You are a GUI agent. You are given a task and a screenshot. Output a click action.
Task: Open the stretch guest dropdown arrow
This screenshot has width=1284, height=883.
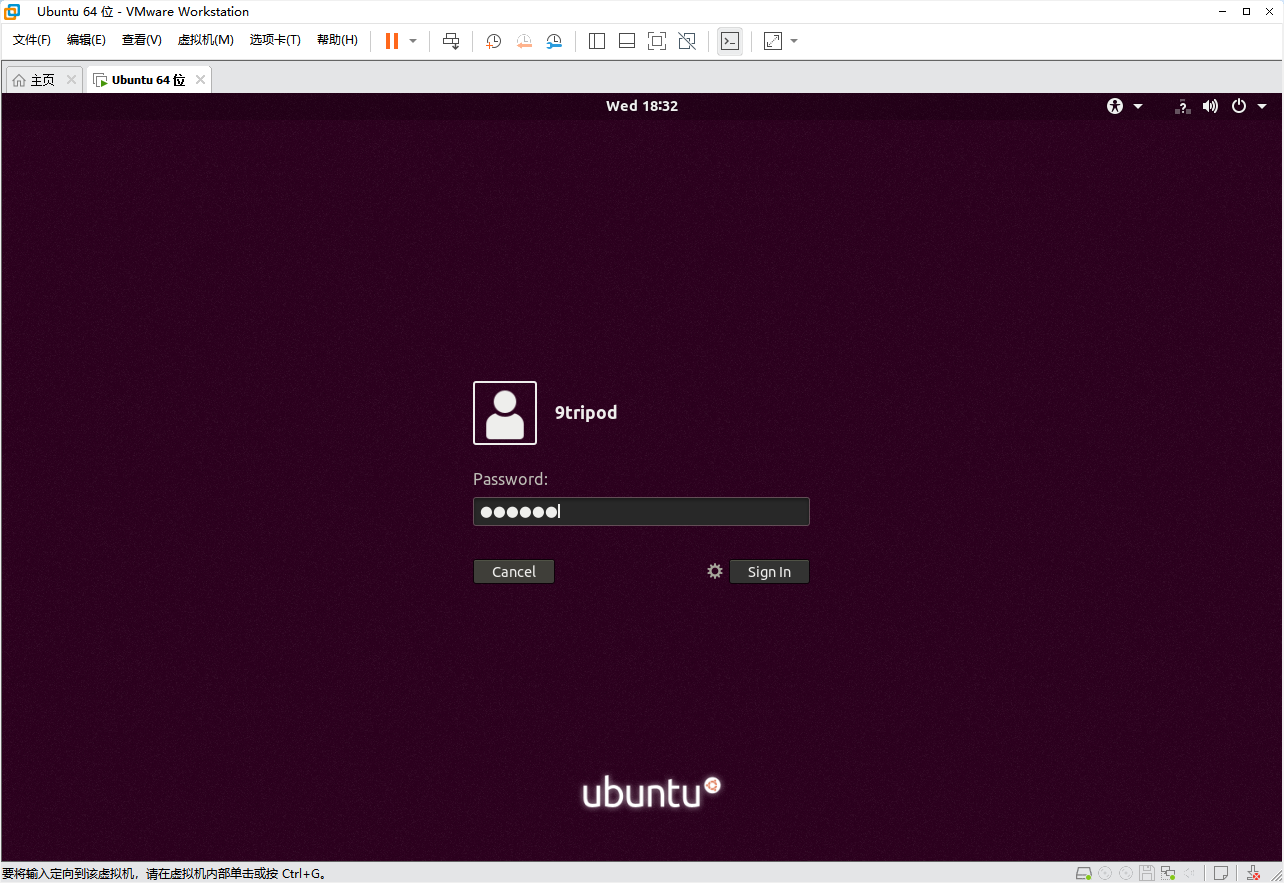[x=794, y=41]
